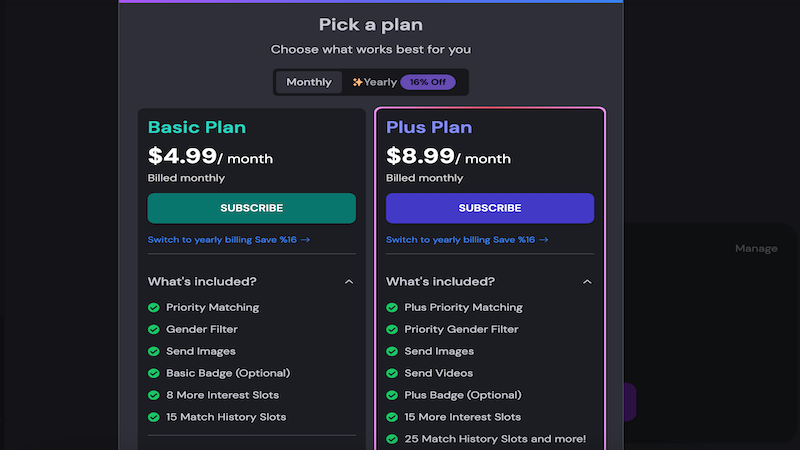Click check icon beside 8 More Interest Slots

[154, 396]
